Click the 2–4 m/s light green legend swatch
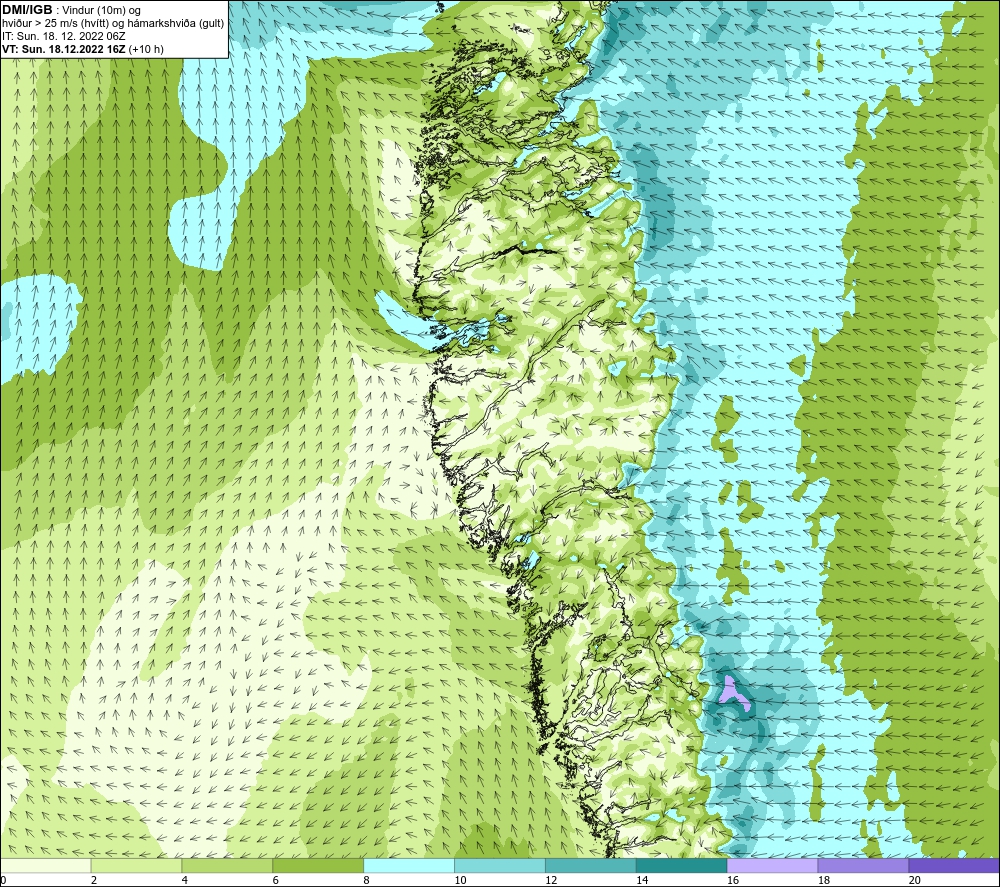Image resolution: width=1000 pixels, height=887 pixels. point(136,865)
